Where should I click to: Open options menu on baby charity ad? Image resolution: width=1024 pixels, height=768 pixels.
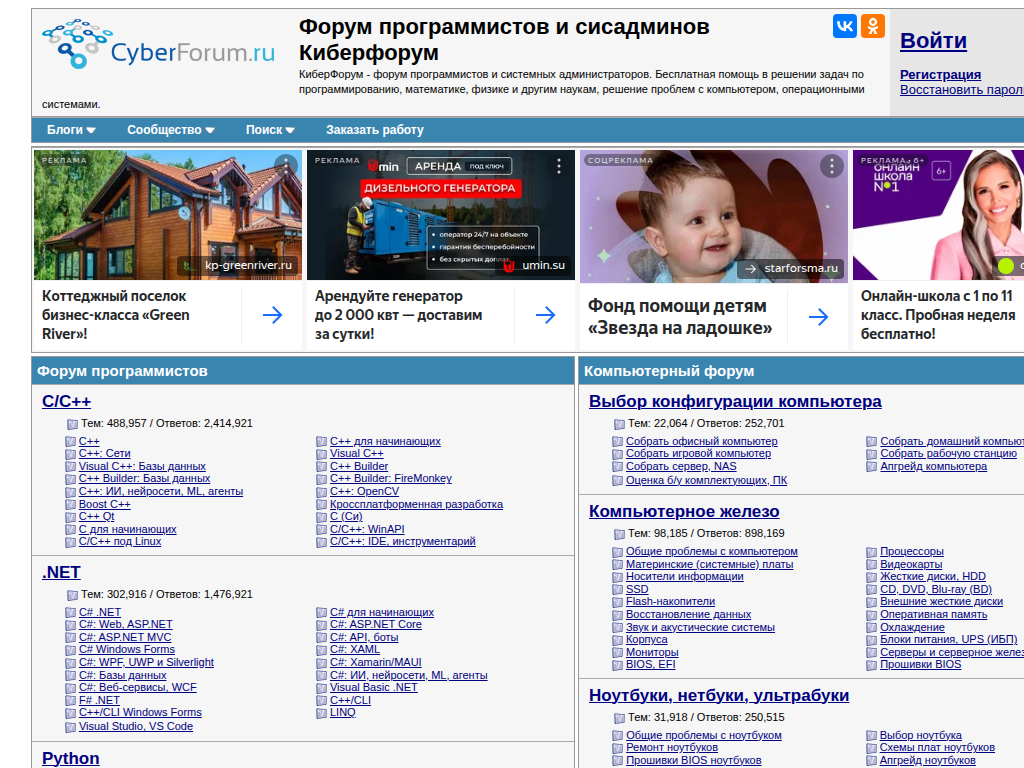tap(832, 166)
